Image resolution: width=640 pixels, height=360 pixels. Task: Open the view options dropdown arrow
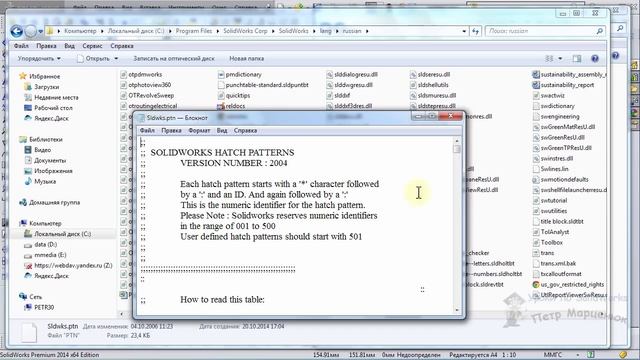pyautogui.click(x=560, y=59)
